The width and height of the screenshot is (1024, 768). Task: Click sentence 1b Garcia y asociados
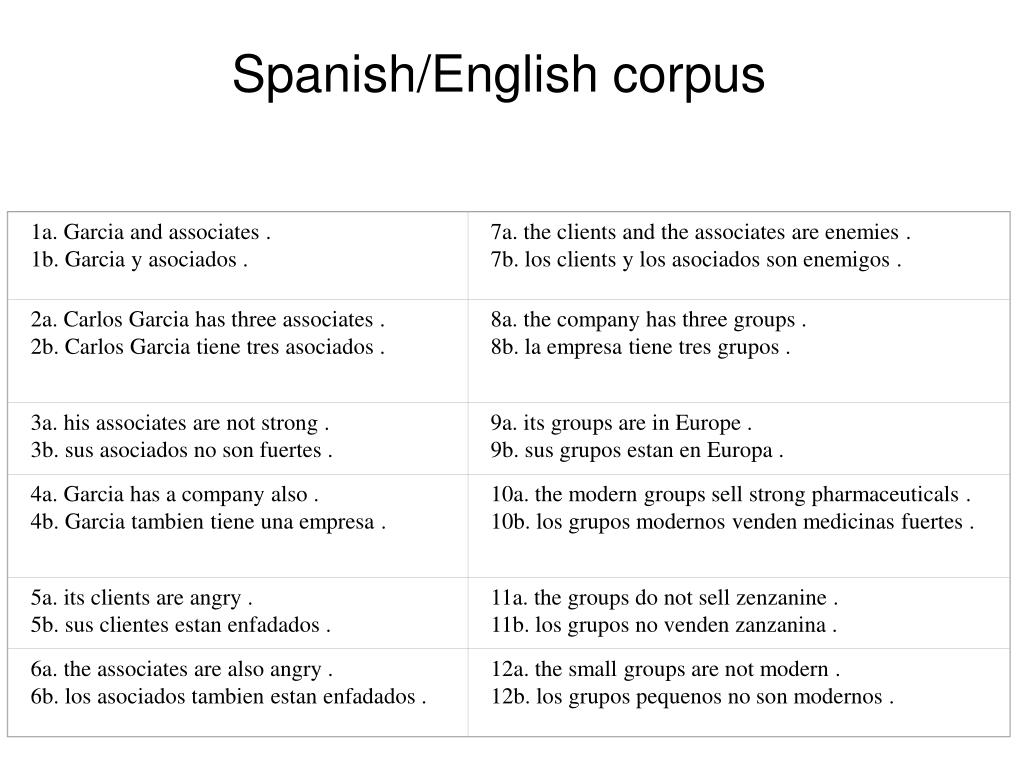pos(139,259)
